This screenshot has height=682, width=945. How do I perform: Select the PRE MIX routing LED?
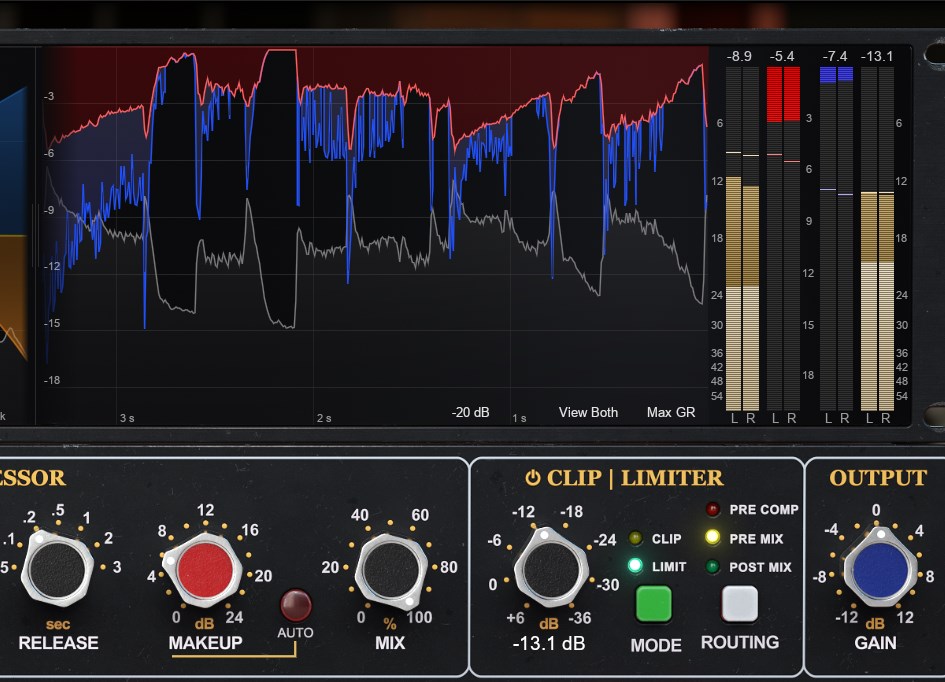(x=712, y=538)
